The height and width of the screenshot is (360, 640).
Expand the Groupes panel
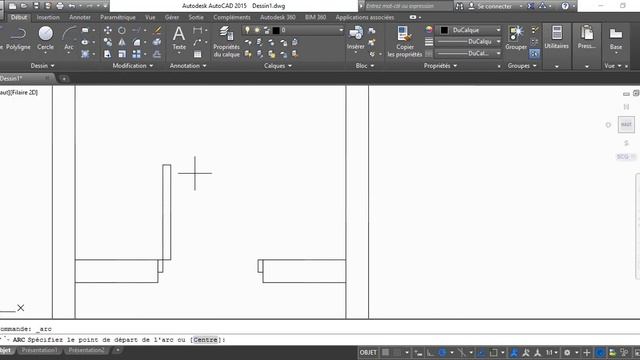(522, 65)
